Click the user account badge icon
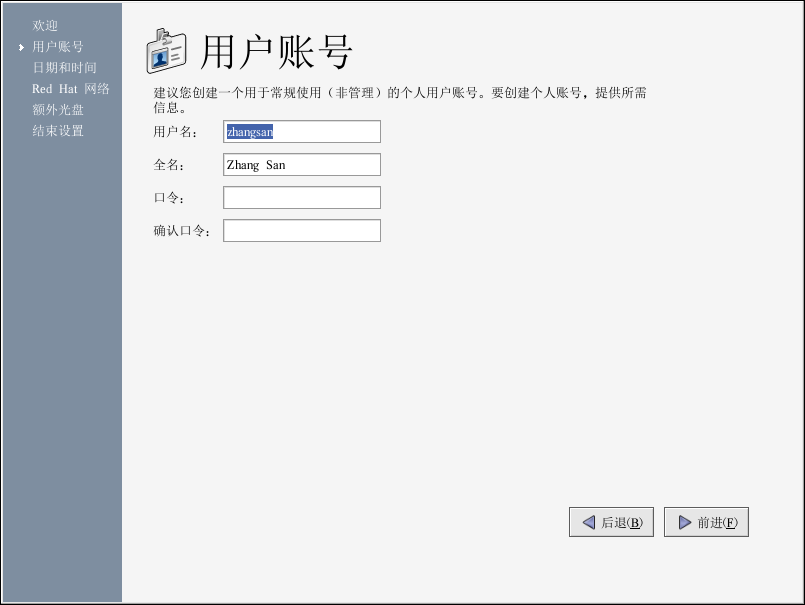Image resolution: width=805 pixels, height=605 pixels. pyautogui.click(x=166, y=51)
